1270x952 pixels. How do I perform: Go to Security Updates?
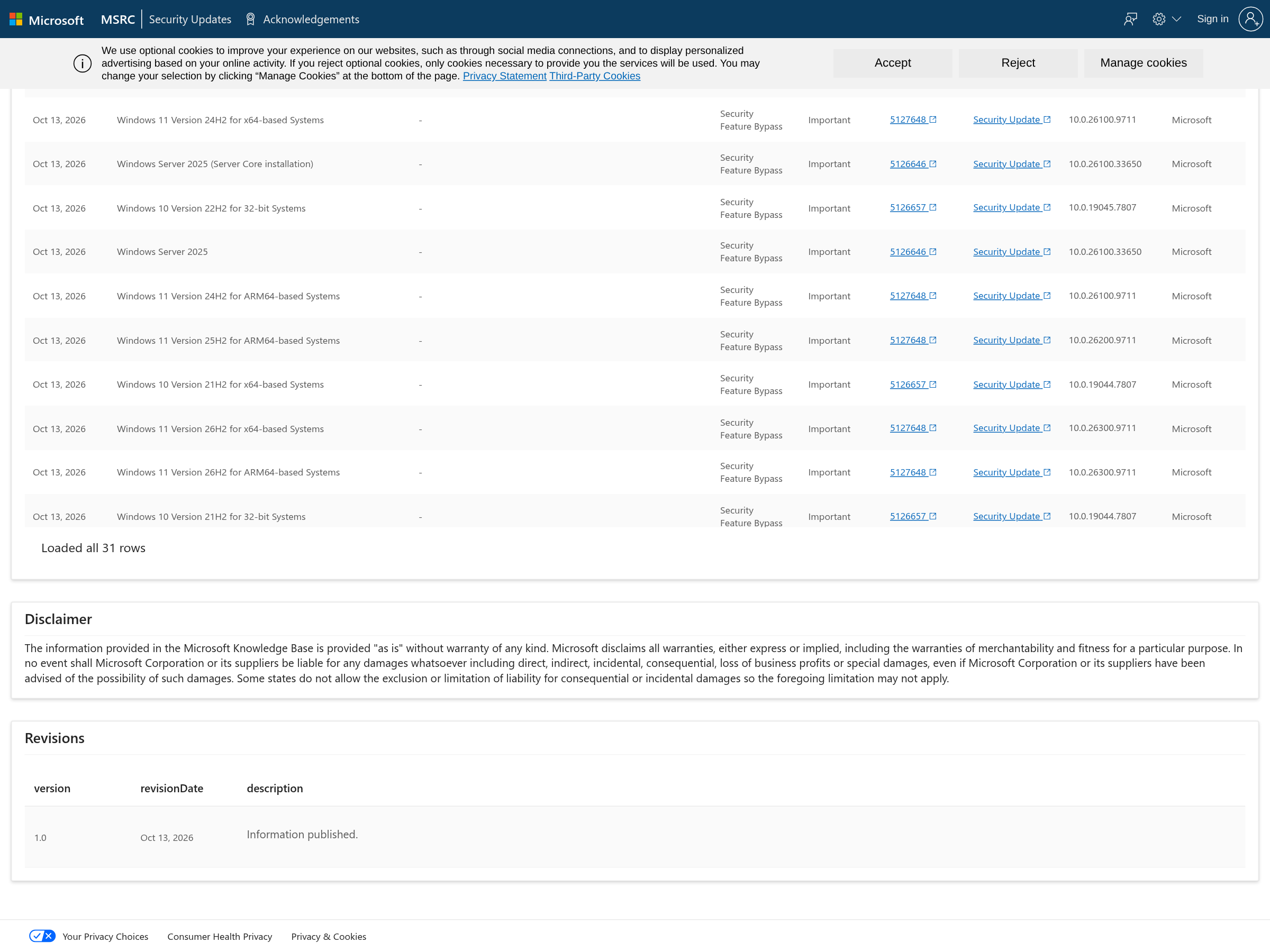point(190,20)
